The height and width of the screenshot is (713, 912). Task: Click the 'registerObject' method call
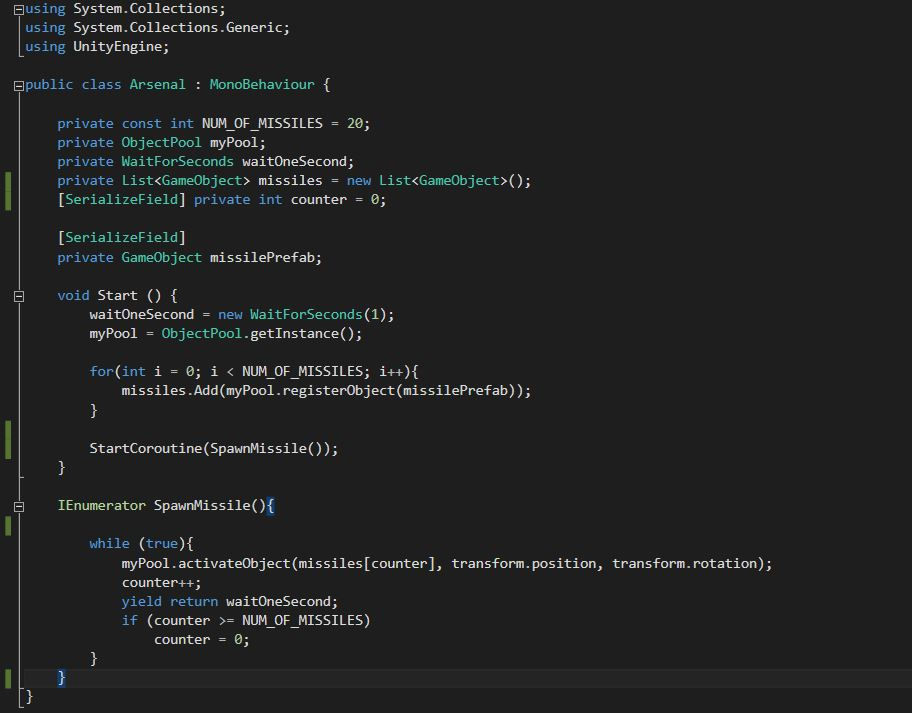pyautogui.click(x=338, y=390)
